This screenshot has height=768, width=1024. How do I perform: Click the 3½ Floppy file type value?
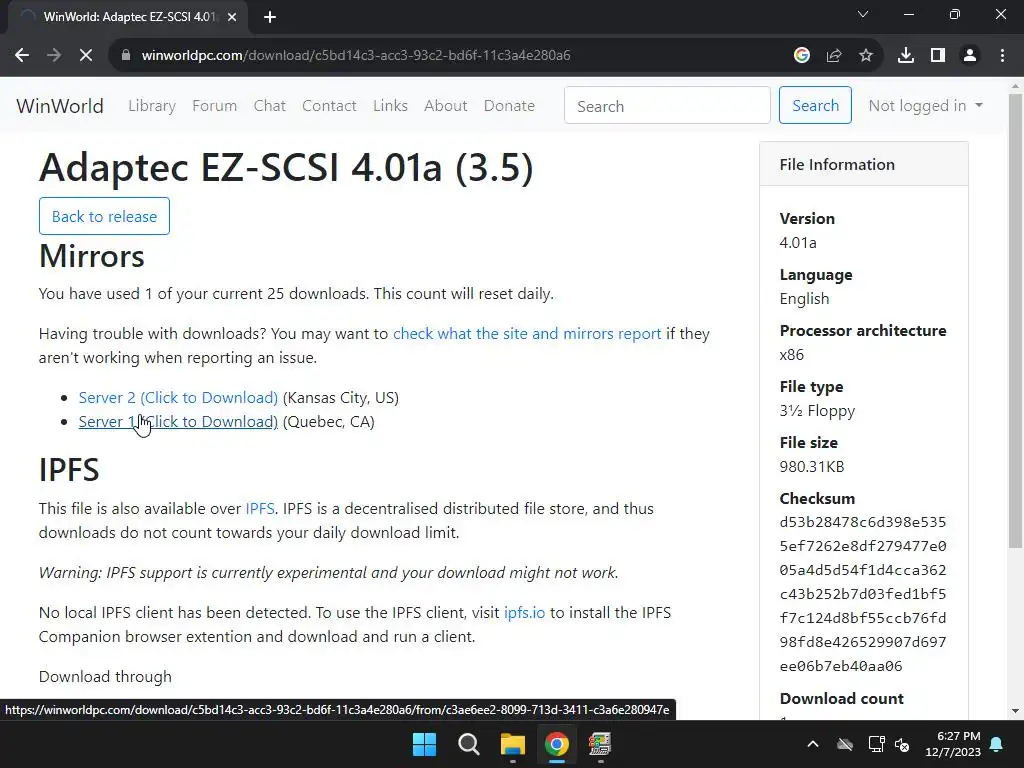point(817,411)
